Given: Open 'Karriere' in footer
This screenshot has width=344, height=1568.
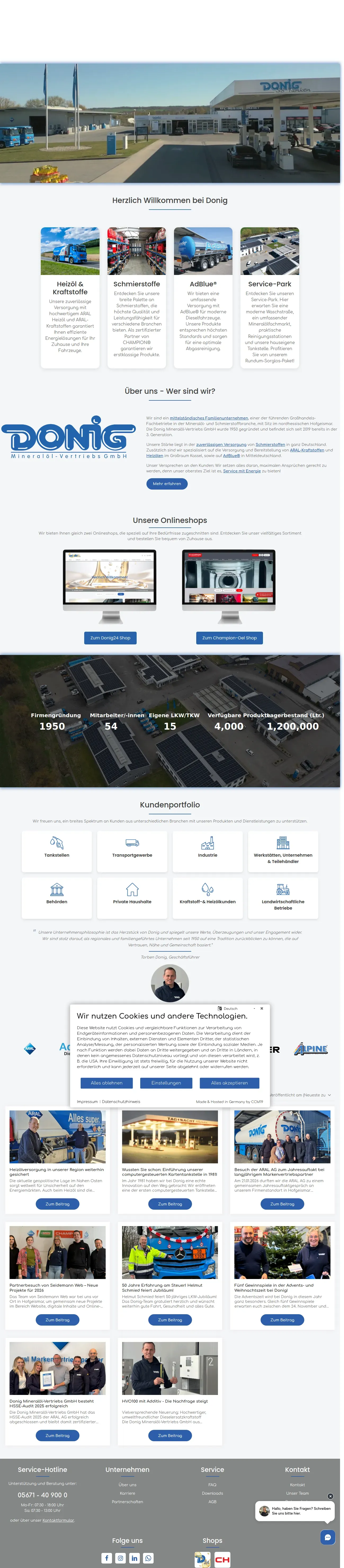Looking at the screenshot, I should [x=127, y=1493].
